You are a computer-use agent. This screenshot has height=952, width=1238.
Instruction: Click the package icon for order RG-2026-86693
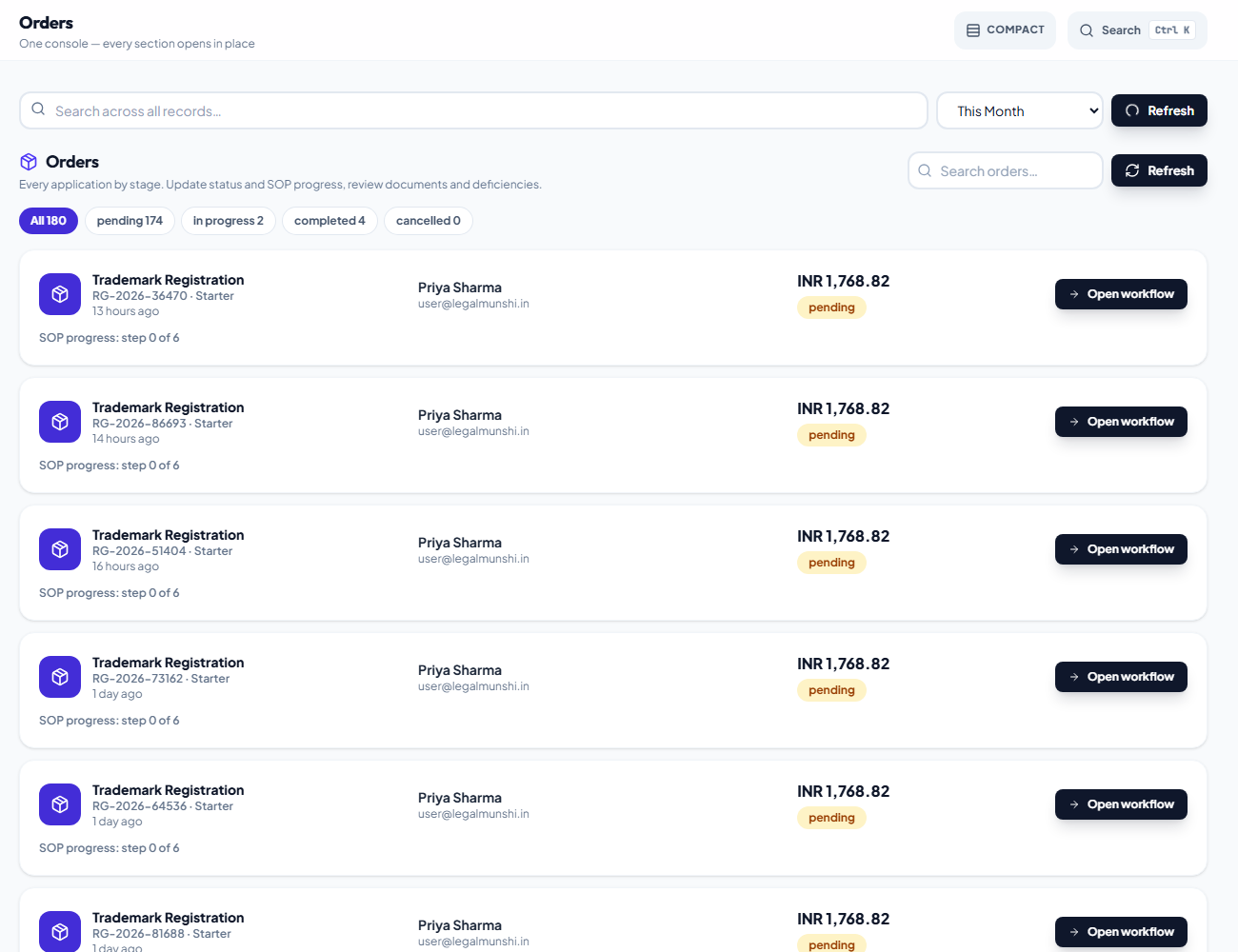[x=60, y=422]
